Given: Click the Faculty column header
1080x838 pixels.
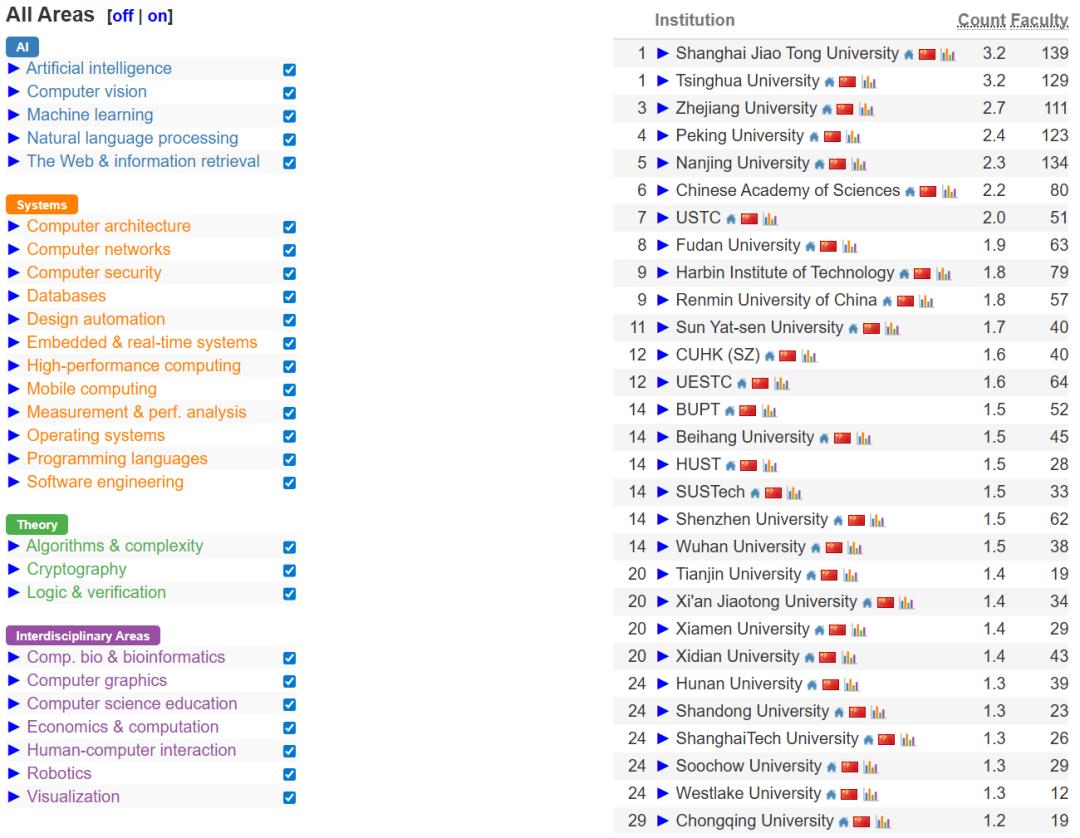Looking at the screenshot, I should click(x=1039, y=21).
